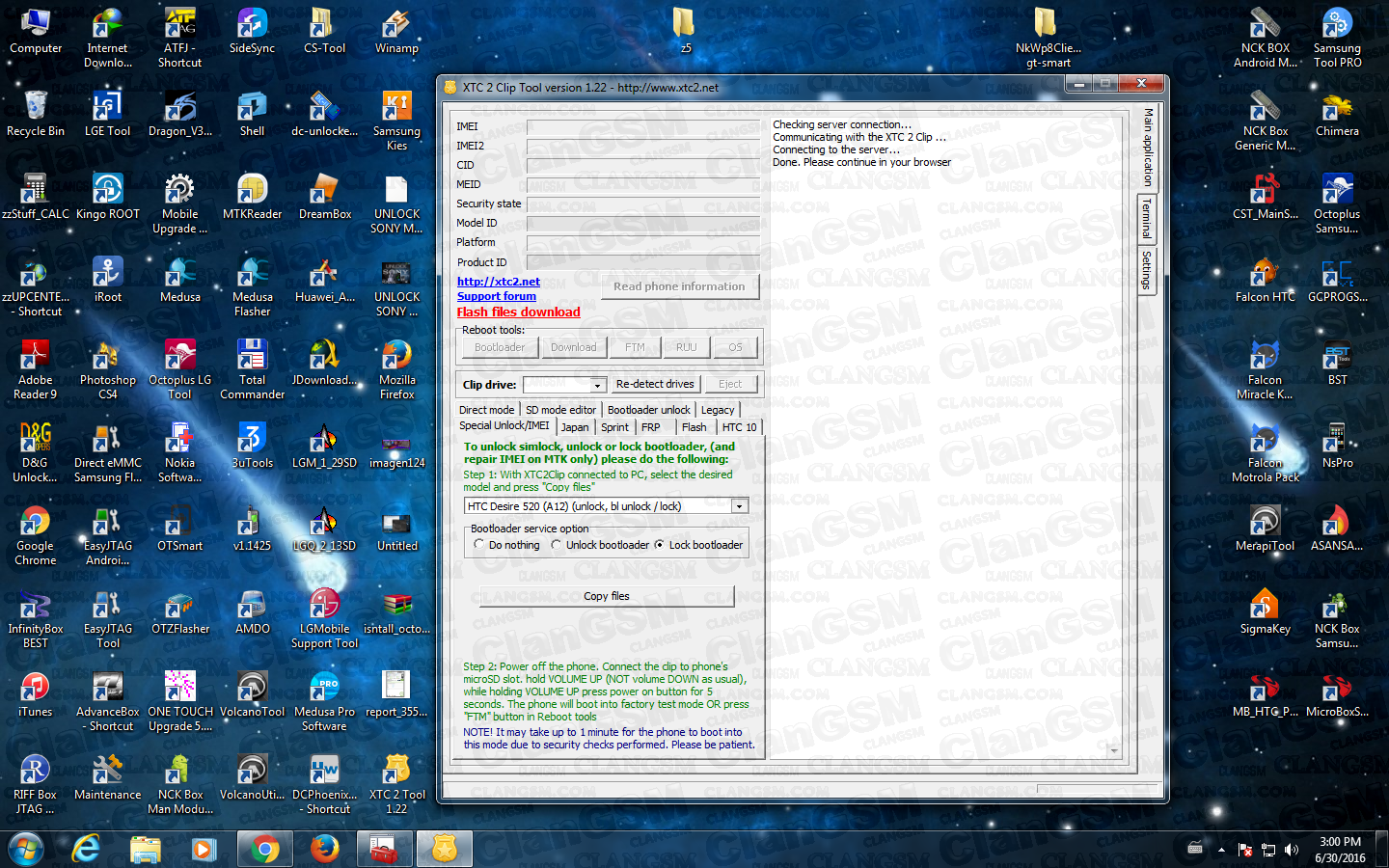Image resolution: width=1389 pixels, height=868 pixels.
Task: Switch to the Sprint tab
Action: (614, 427)
